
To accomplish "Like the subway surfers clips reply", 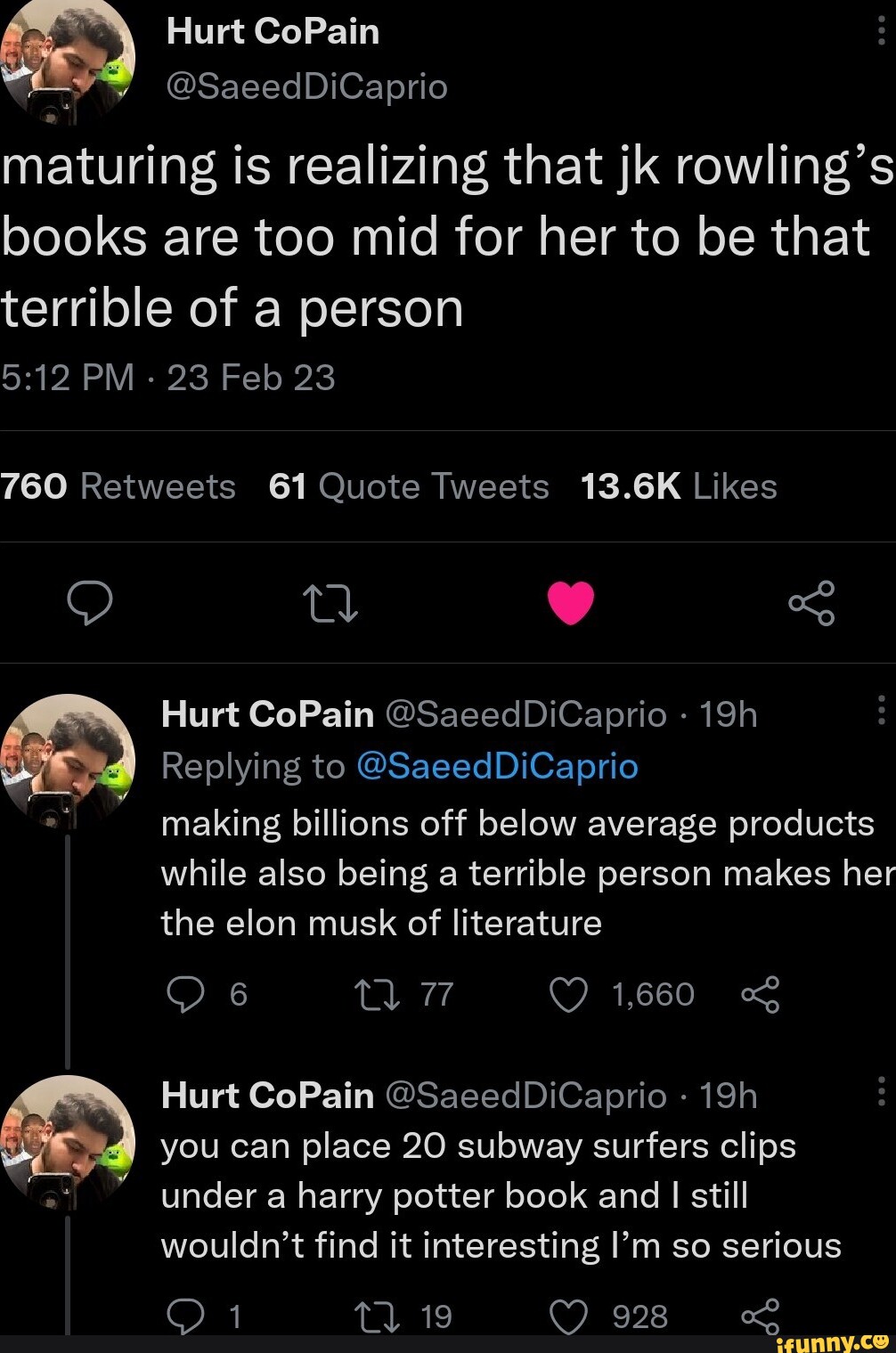I will point(567,1316).
